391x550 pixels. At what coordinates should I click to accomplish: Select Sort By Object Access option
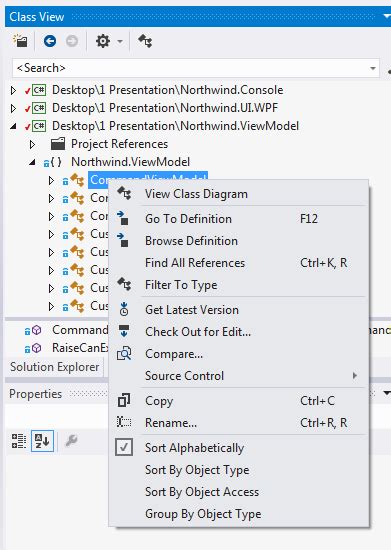(202, 492)
